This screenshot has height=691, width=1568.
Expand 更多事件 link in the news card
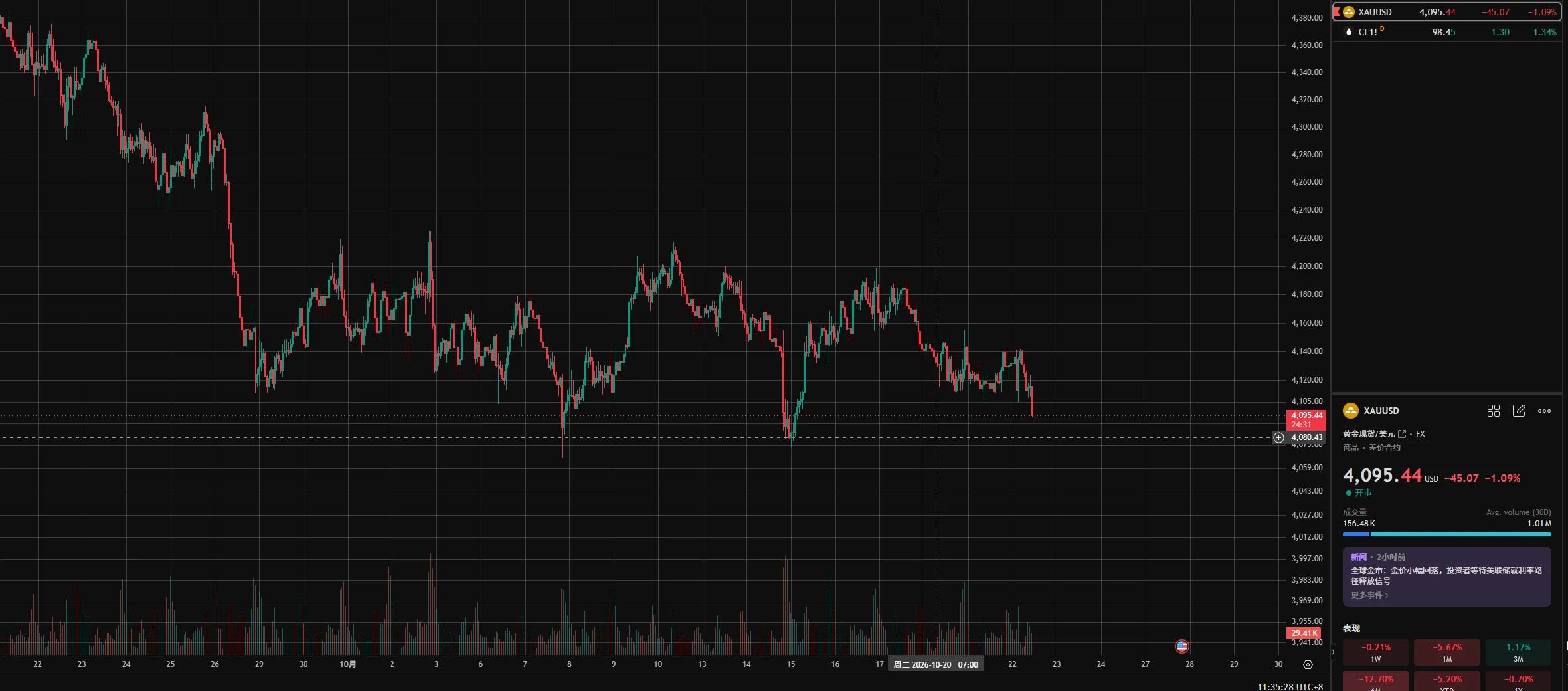(1369, 595)
